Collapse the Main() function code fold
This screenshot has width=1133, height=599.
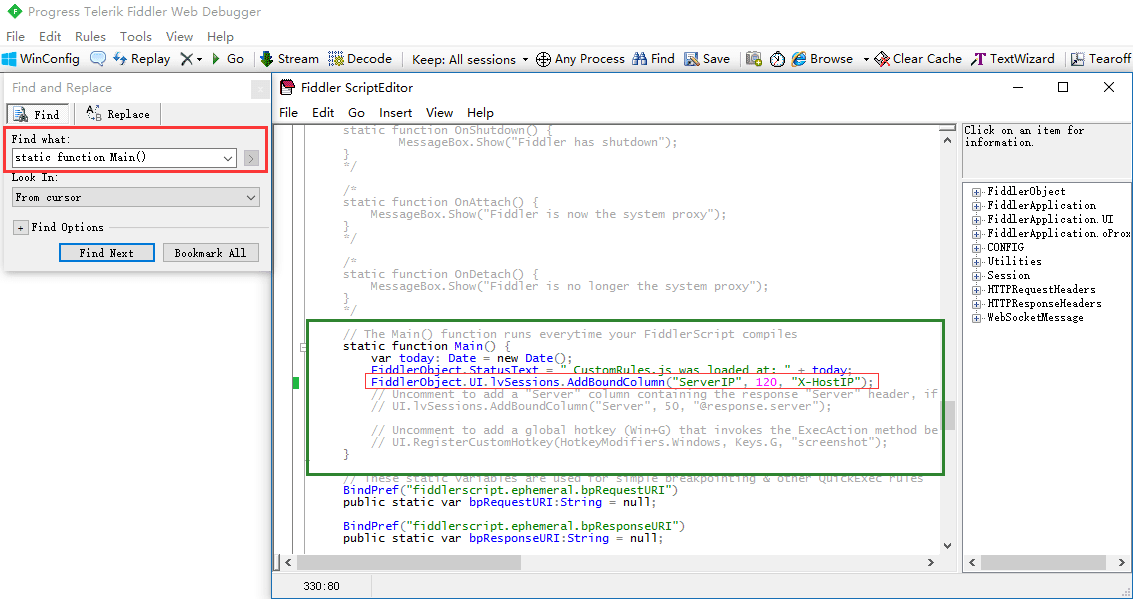pos(303,347)
